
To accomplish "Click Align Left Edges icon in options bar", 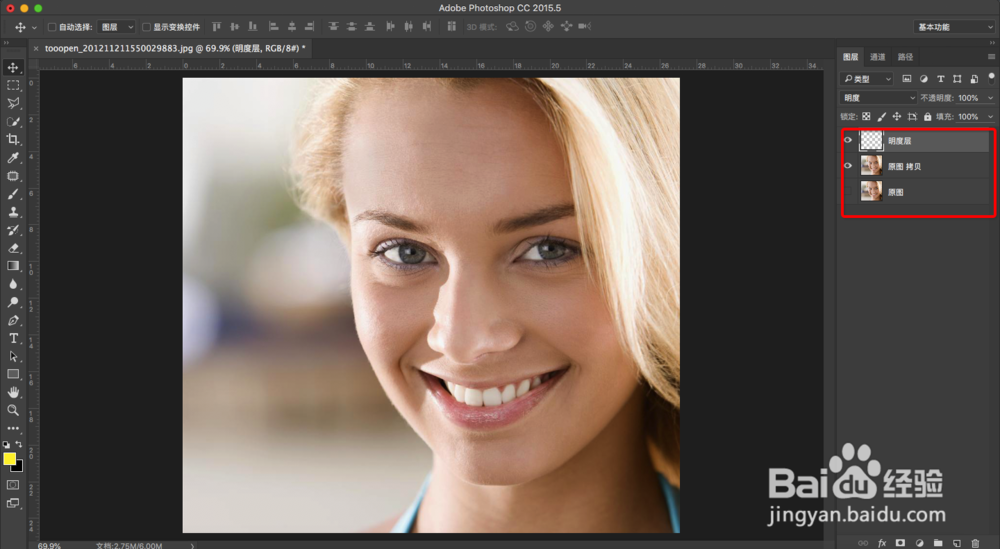I will 274,27.
